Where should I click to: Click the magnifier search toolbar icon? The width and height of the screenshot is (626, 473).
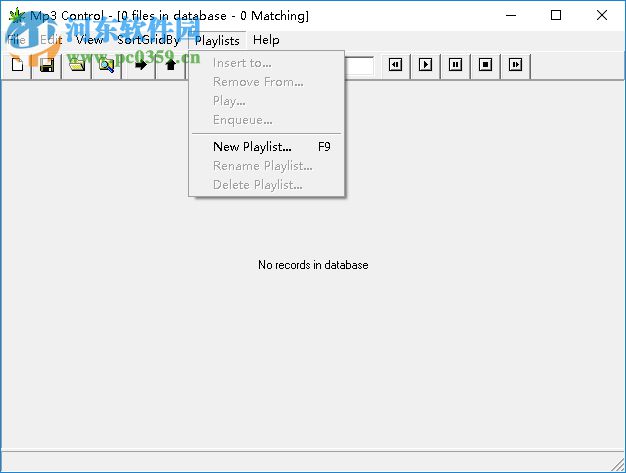107,65
